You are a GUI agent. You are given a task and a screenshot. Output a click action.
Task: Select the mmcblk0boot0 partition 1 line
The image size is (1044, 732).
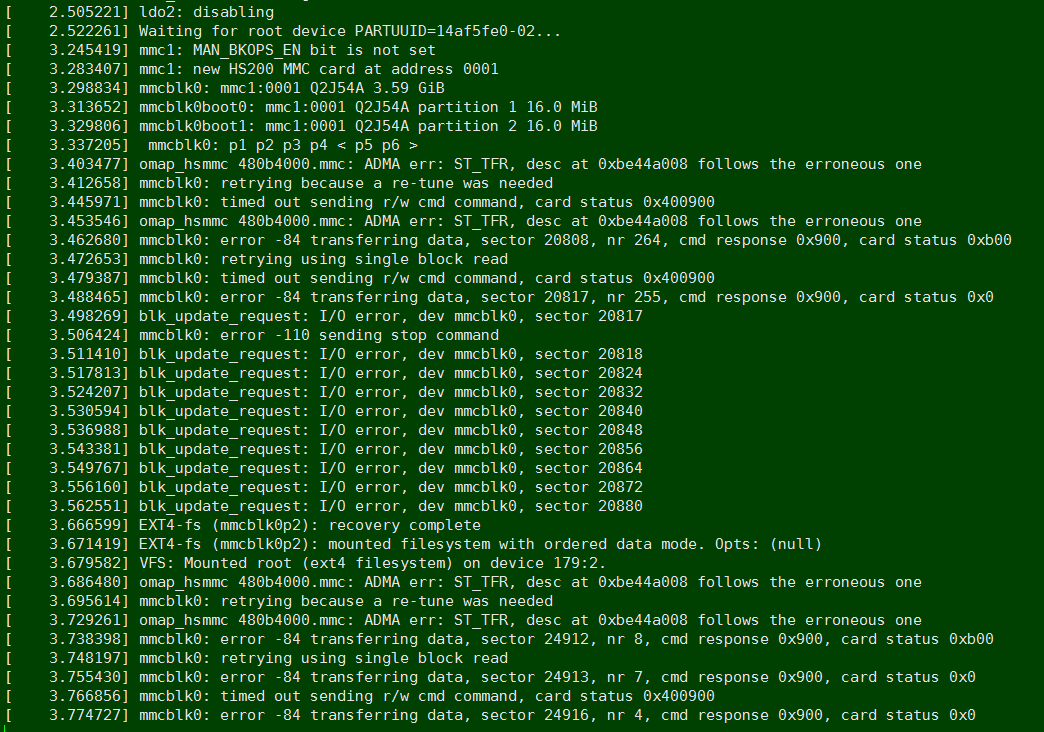coord(368,107)
